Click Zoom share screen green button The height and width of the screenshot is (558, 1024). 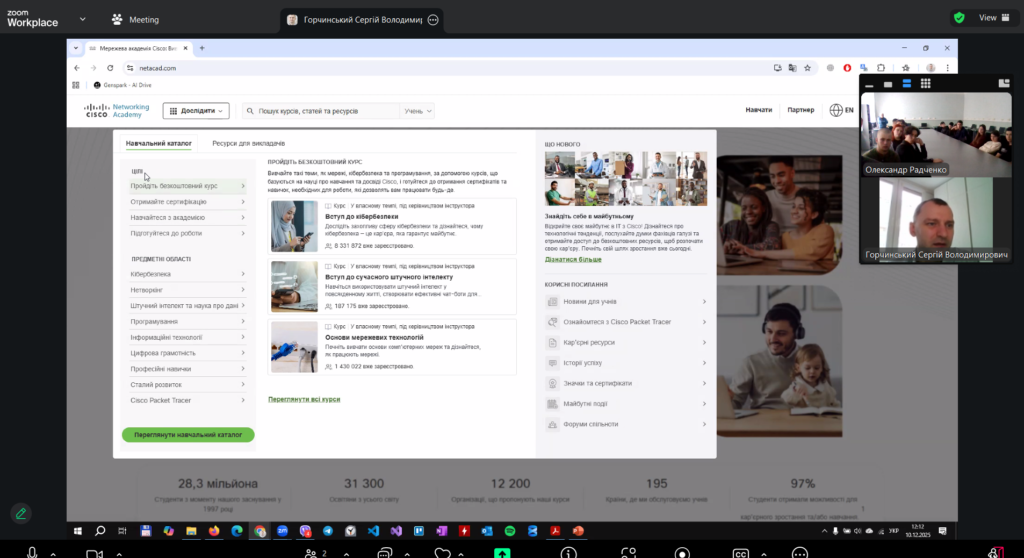click(x=502, y=553)
